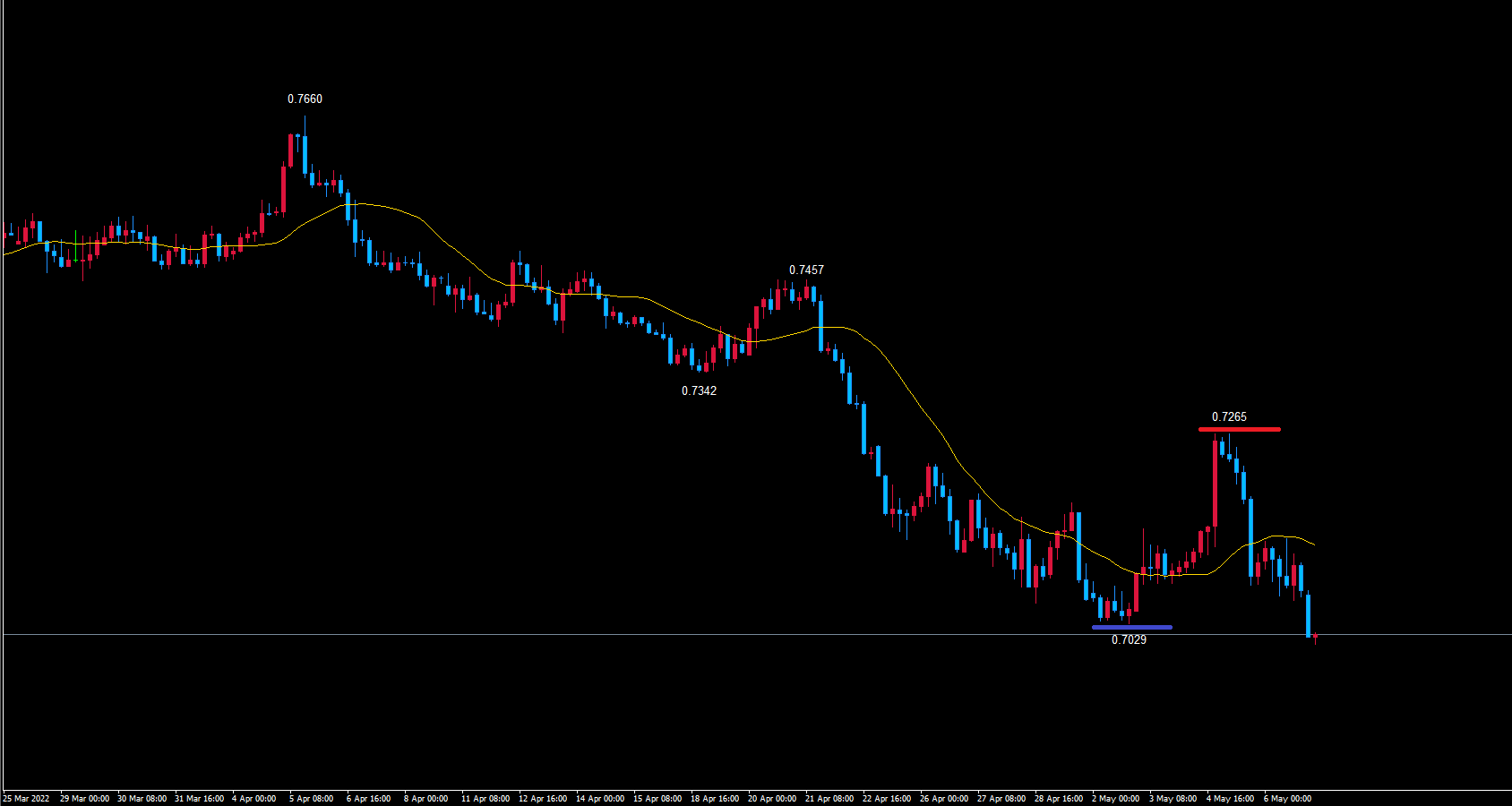The width and height of the screenshot is (1512, 806).
Task: Click the 0.7342 swing low label
Action: [699, 391]
